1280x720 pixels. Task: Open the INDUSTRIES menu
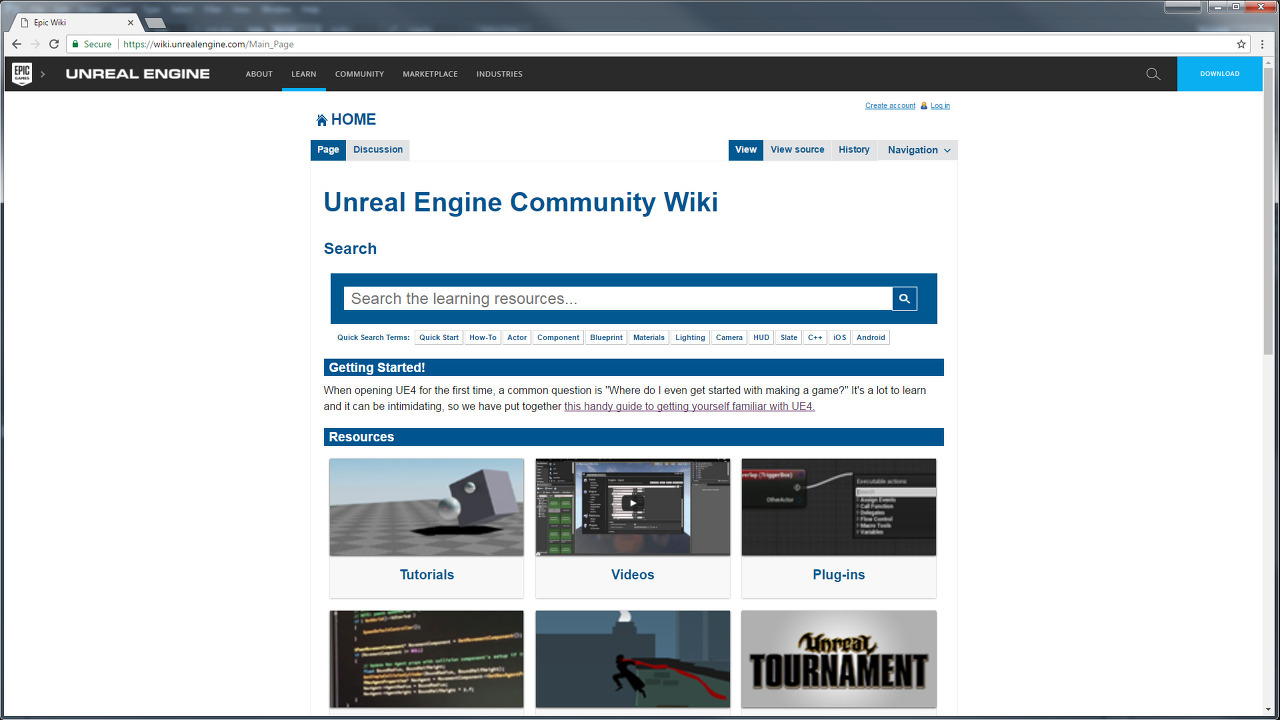(499, 74)
